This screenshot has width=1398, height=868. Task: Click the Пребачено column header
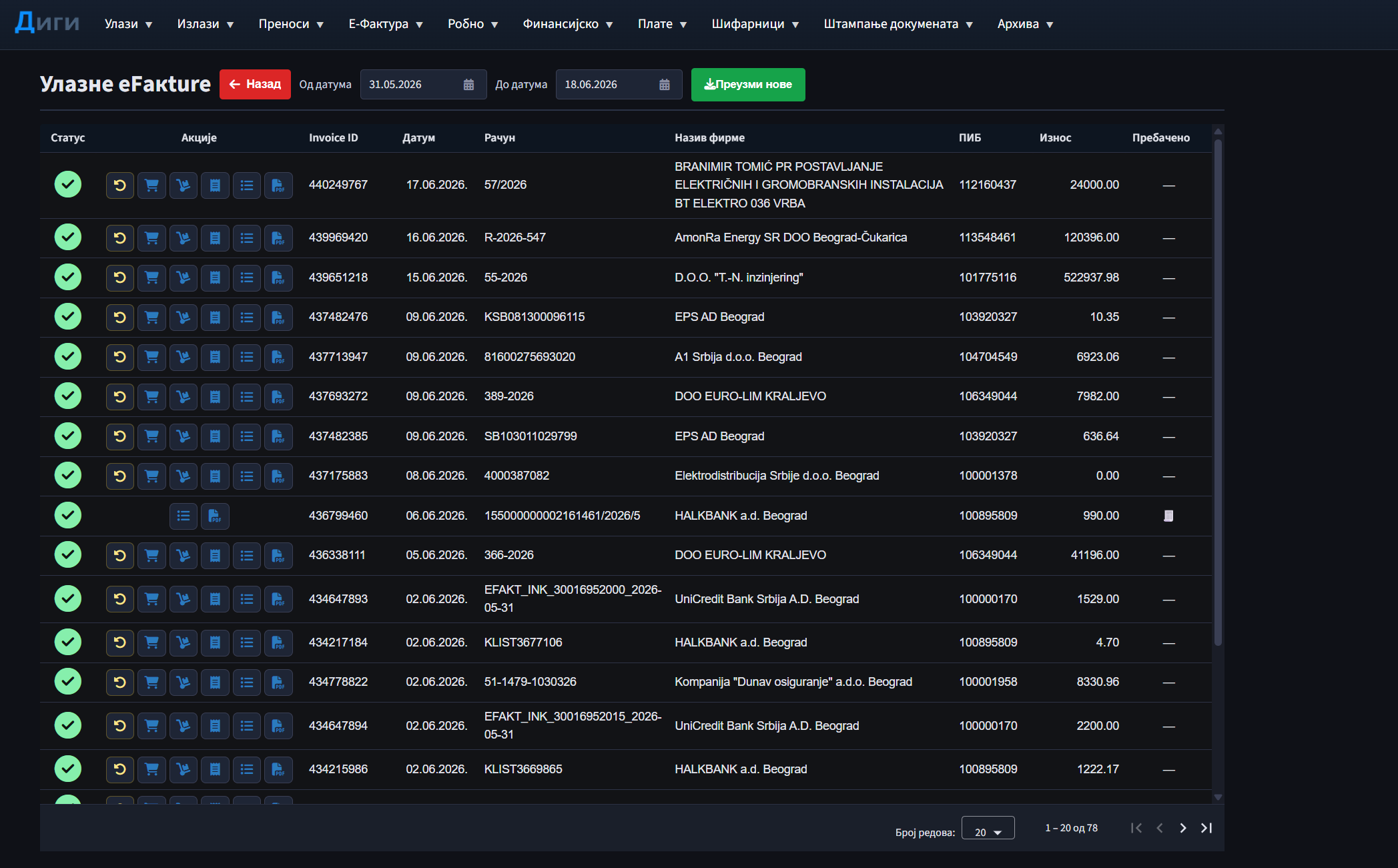tap(1160, 138)
